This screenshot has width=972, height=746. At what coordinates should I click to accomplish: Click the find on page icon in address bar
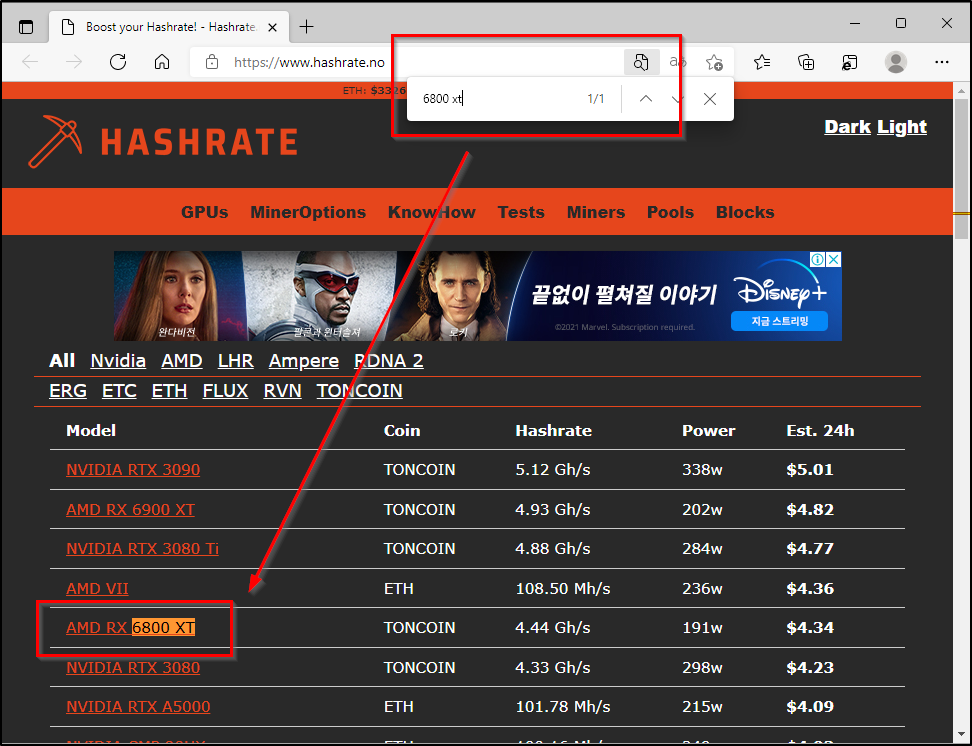pyautogui.click(x=641, y=62)
